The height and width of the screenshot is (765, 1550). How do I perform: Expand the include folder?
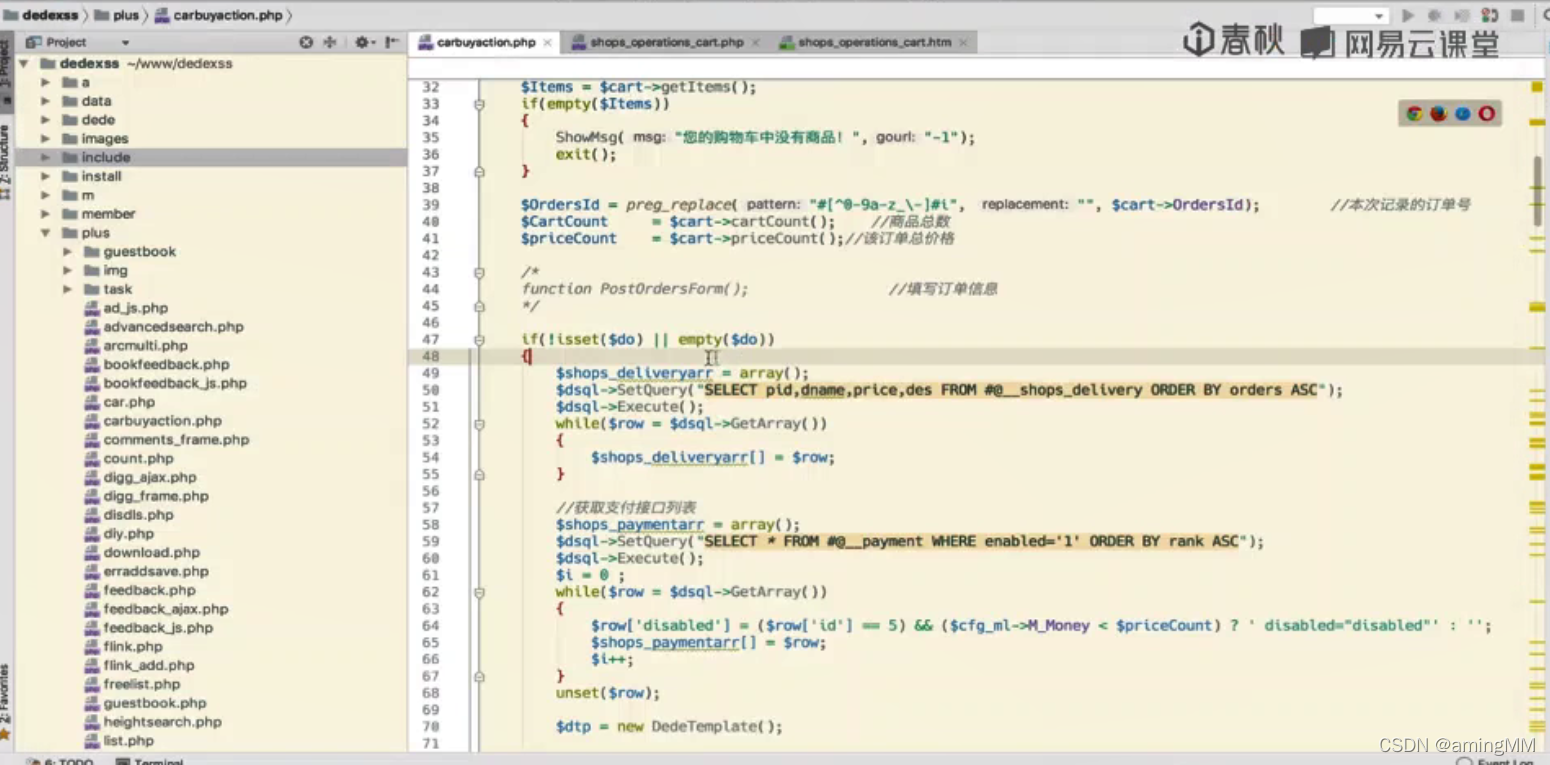coord(45,157)
